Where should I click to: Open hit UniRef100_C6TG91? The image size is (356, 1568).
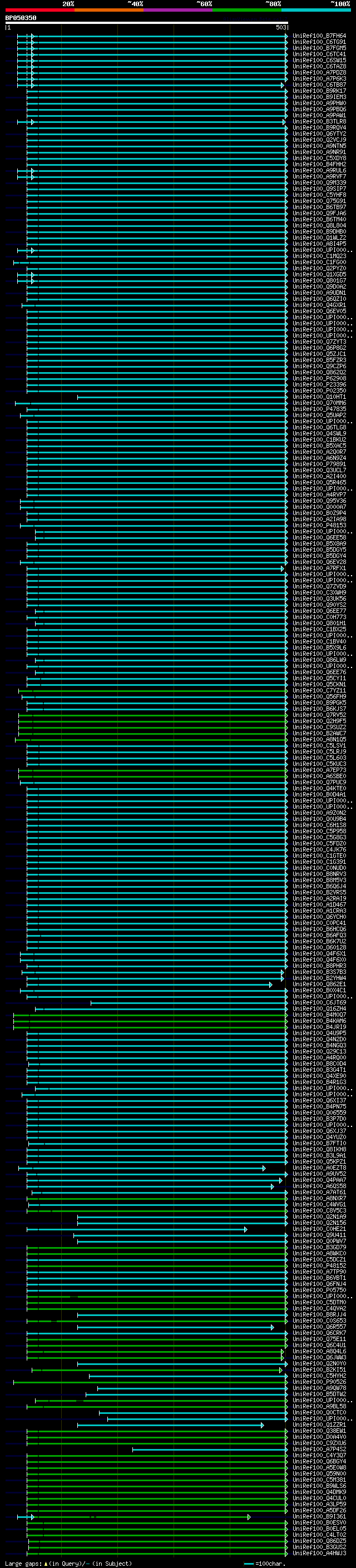click(x=319, y=42)
